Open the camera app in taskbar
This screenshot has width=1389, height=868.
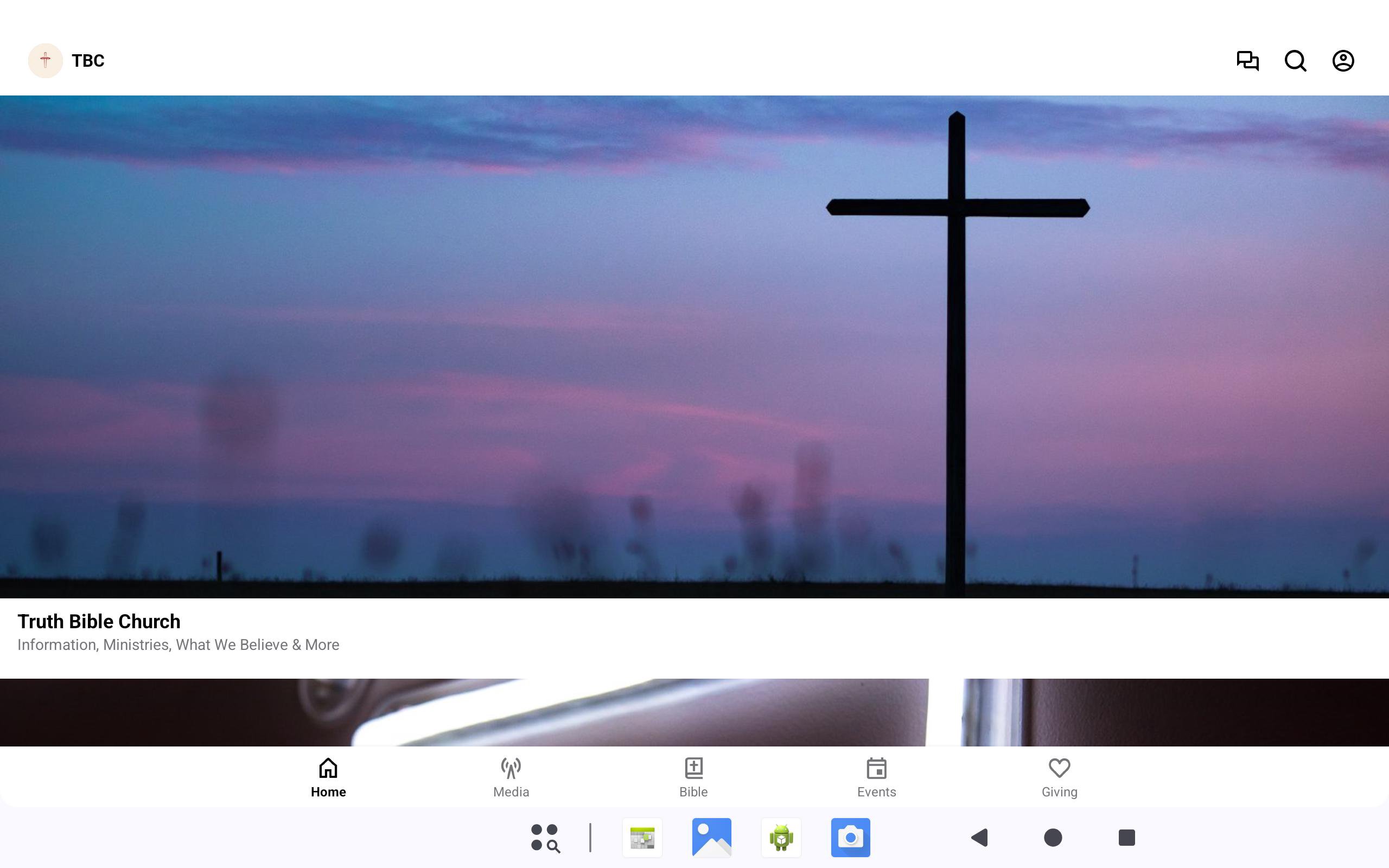click(x=851, y=838)
